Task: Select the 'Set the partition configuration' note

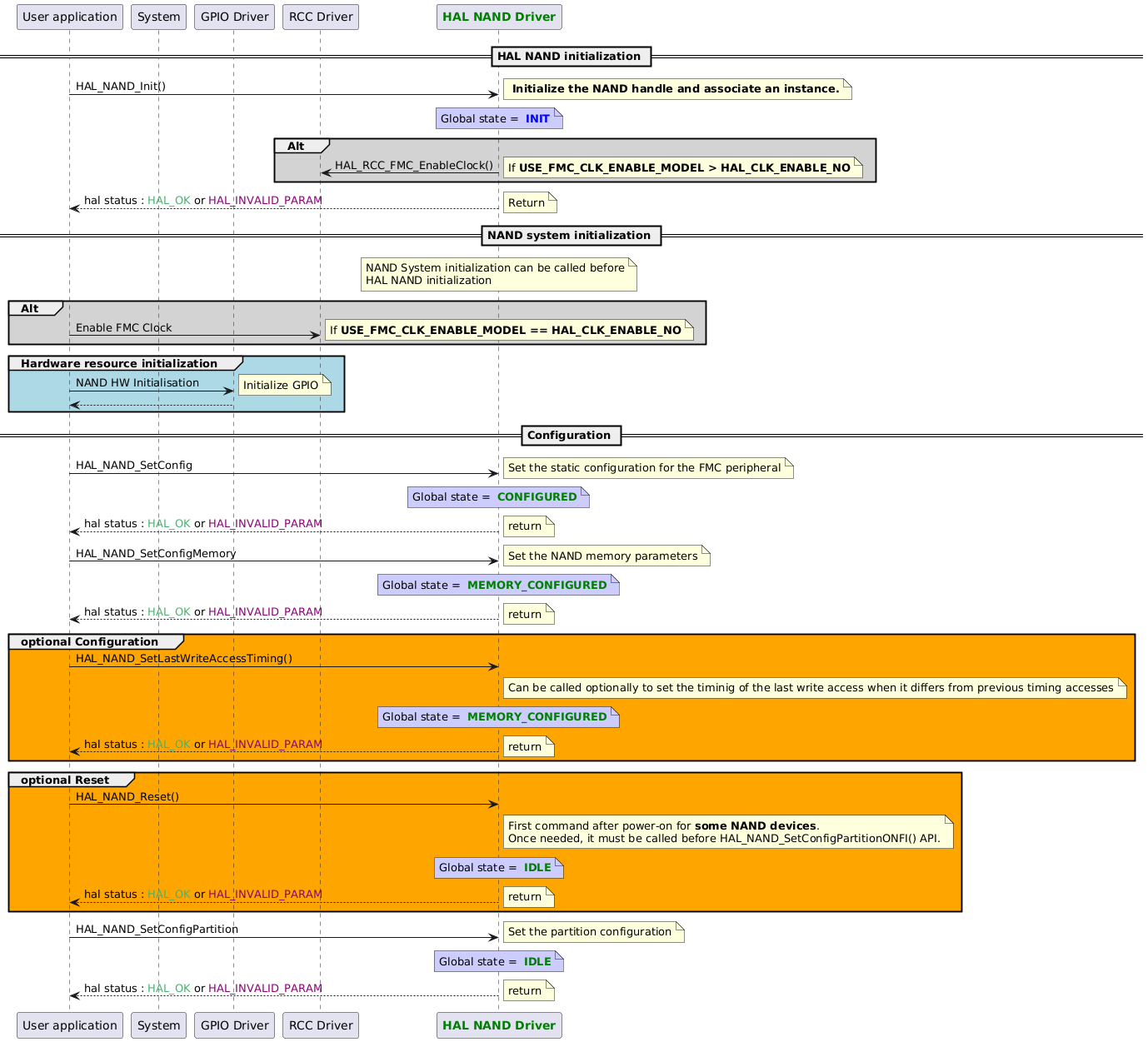Action: [x=594, y=932]
